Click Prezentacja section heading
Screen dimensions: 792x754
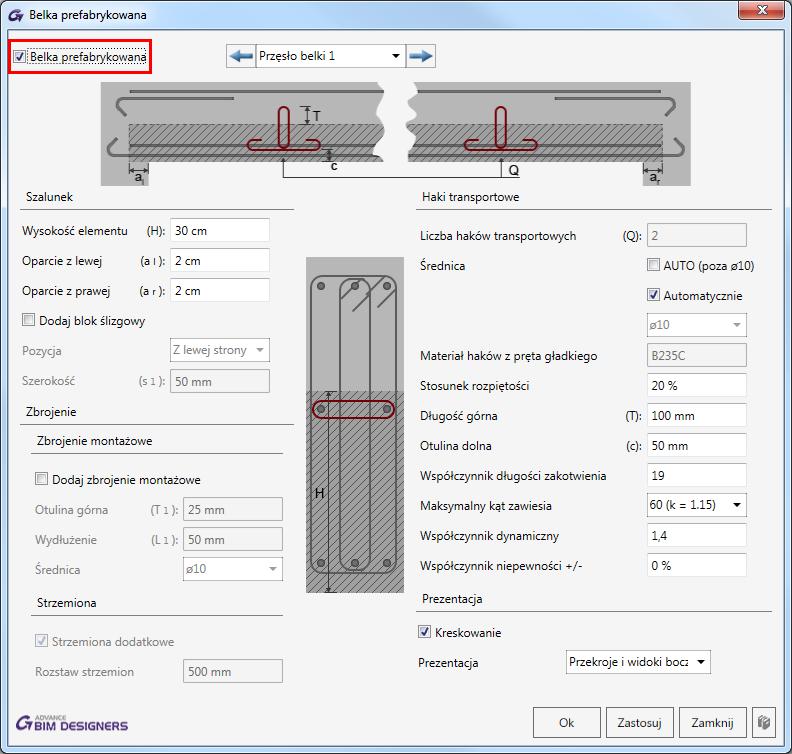[452, 599]
